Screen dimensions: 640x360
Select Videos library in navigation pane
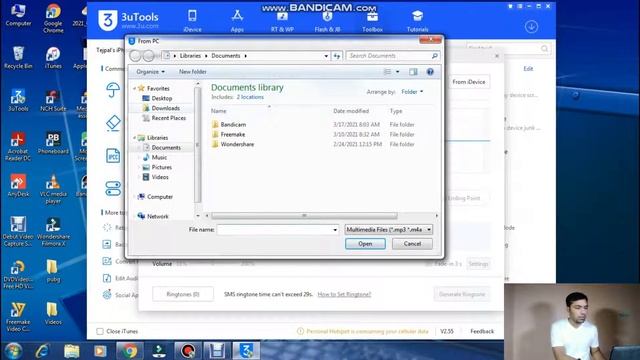point(156,177)
